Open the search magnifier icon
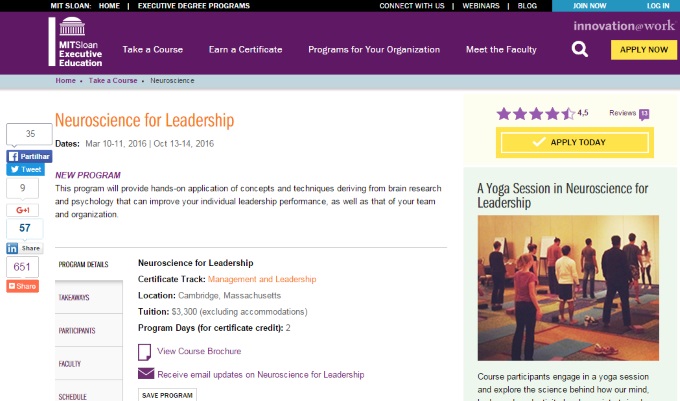Screen dimensions: 680x401 [579, 49]
